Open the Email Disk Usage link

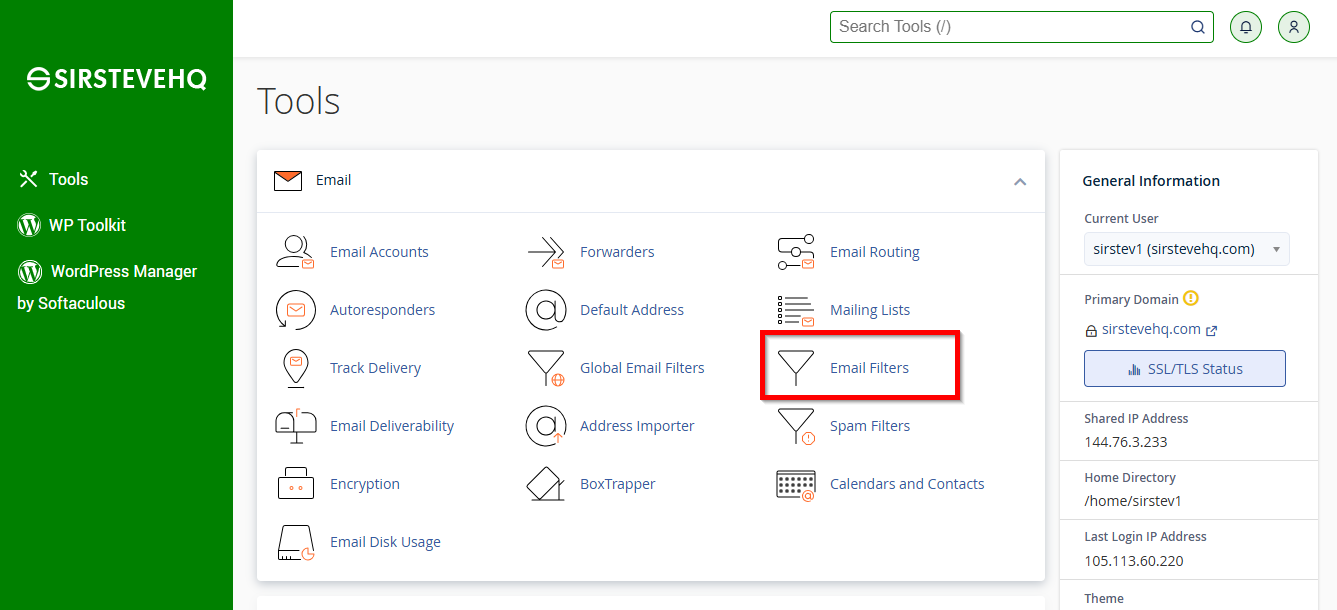(x=385, y=542)
